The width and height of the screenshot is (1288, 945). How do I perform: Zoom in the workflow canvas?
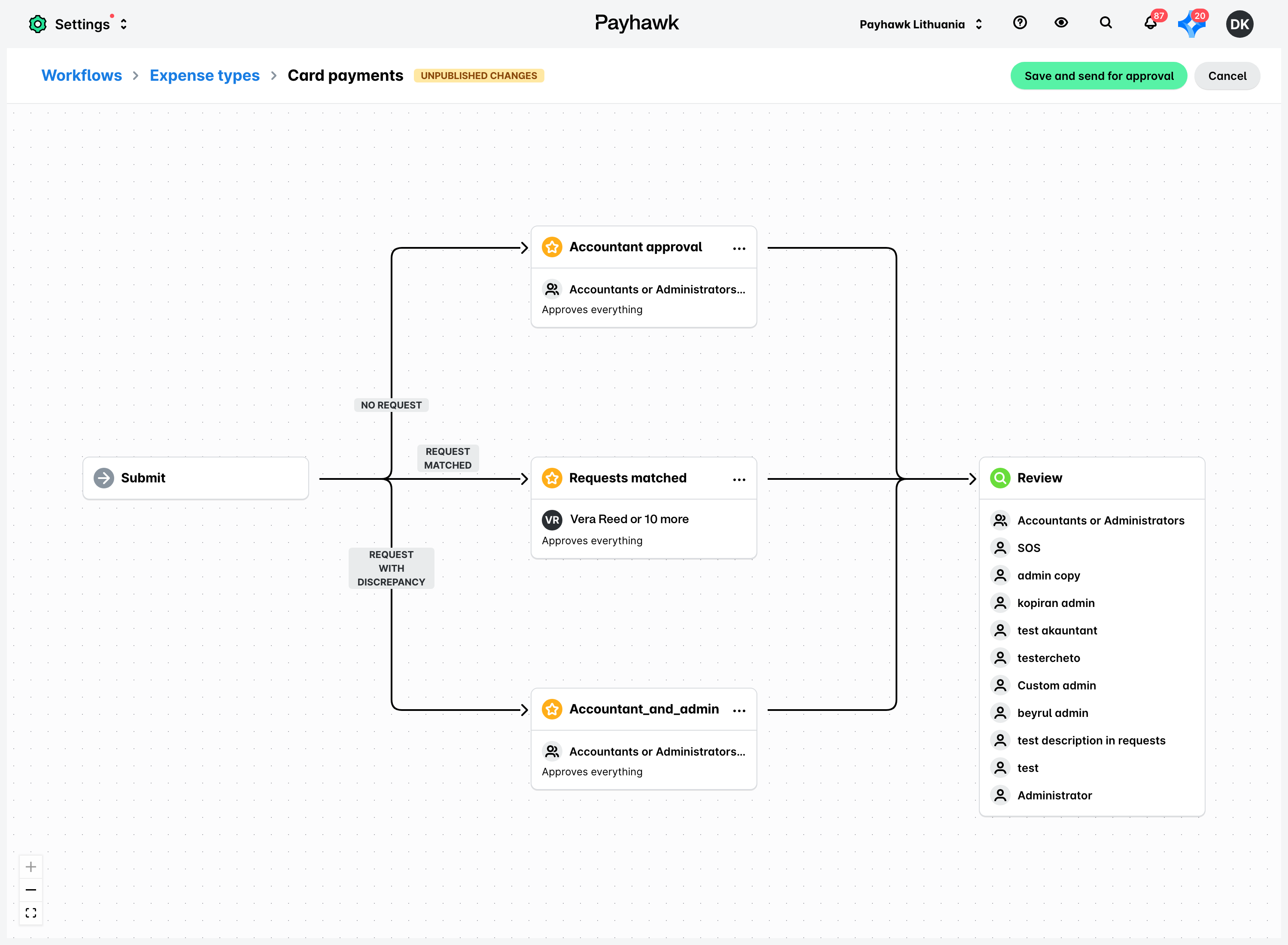(31, 867)
